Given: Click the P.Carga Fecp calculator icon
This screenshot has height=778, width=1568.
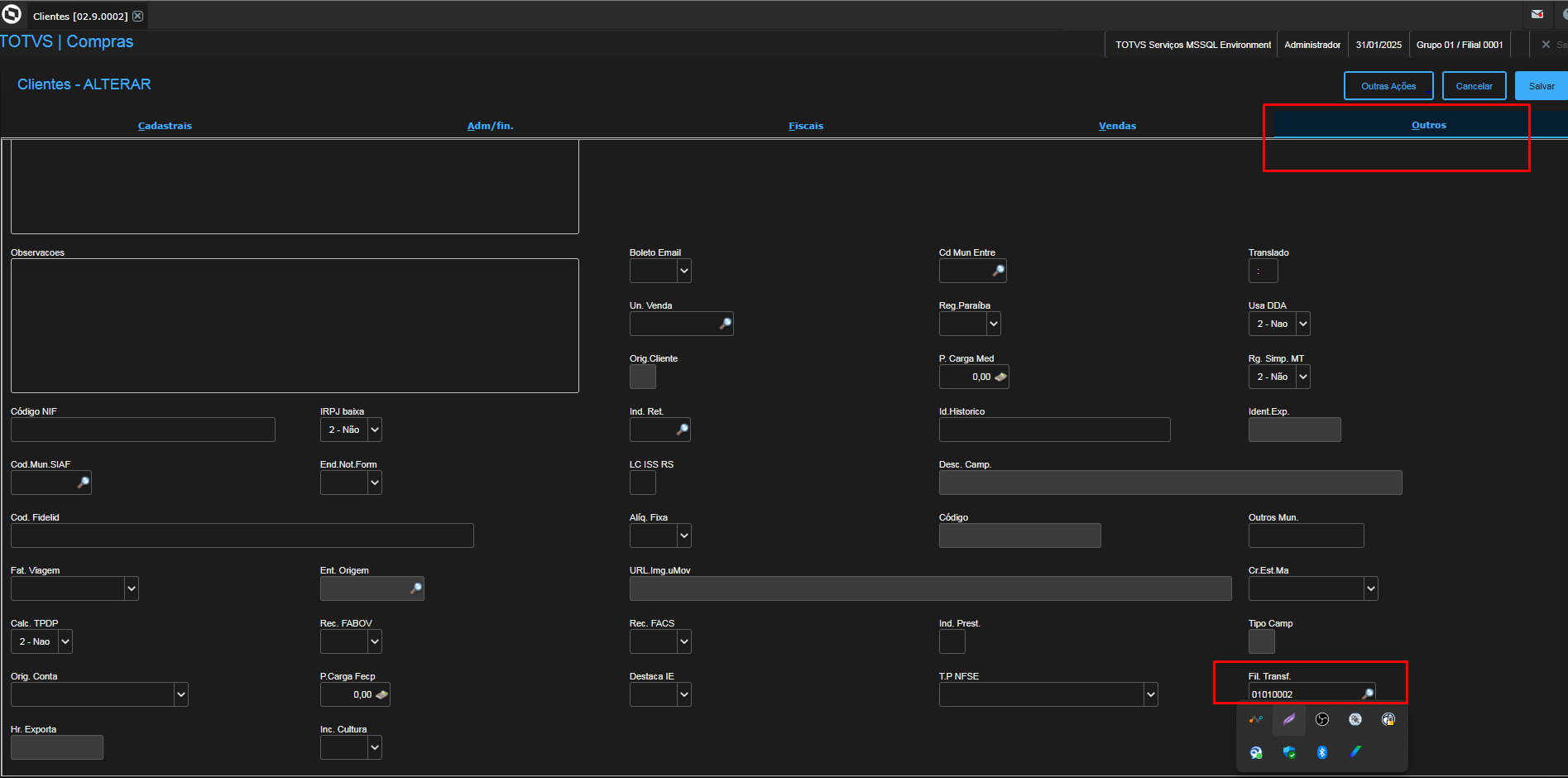Looking at the screenshot, I should [x=381, y=694].
